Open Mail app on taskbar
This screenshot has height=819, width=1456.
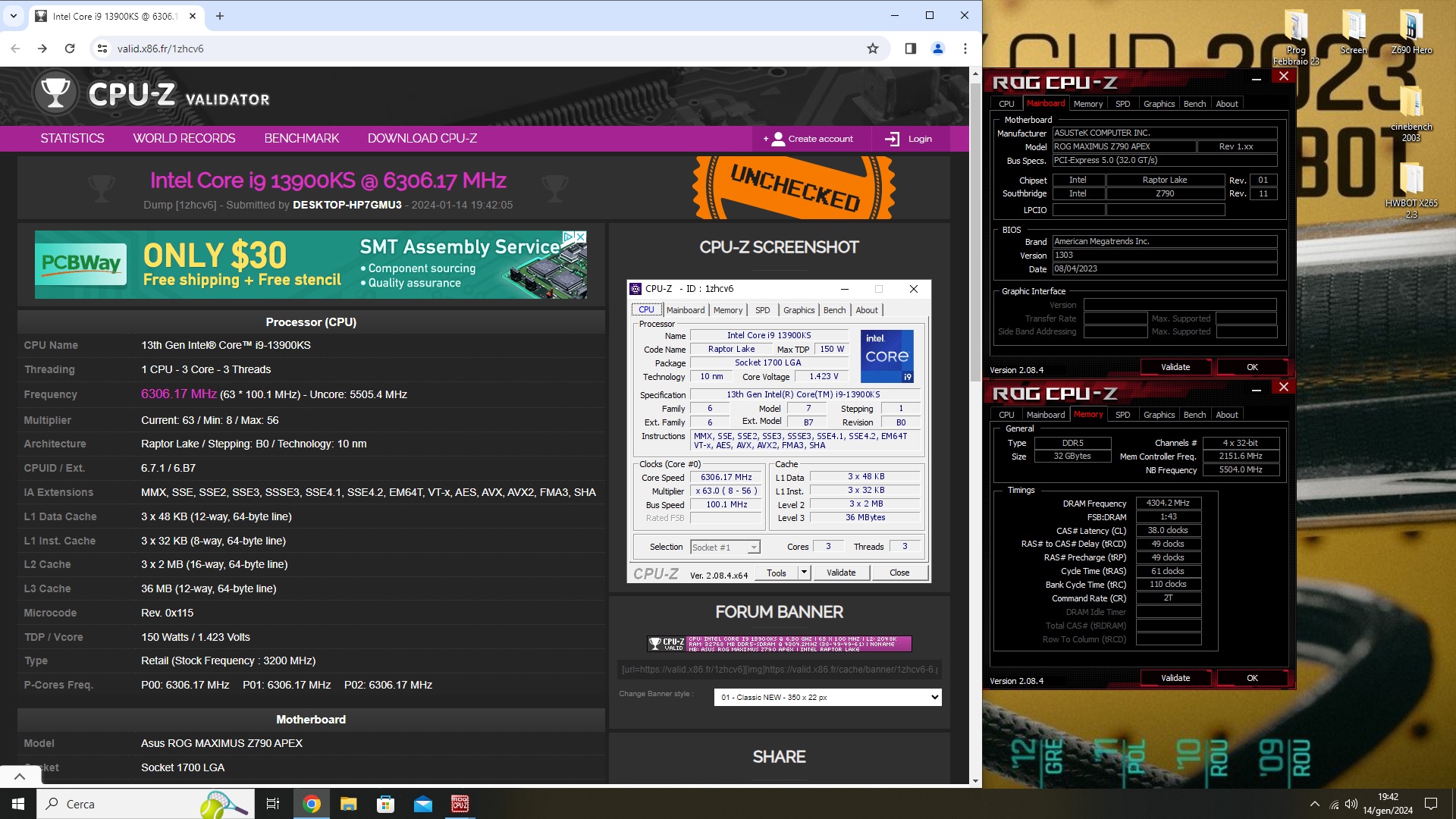422,804
